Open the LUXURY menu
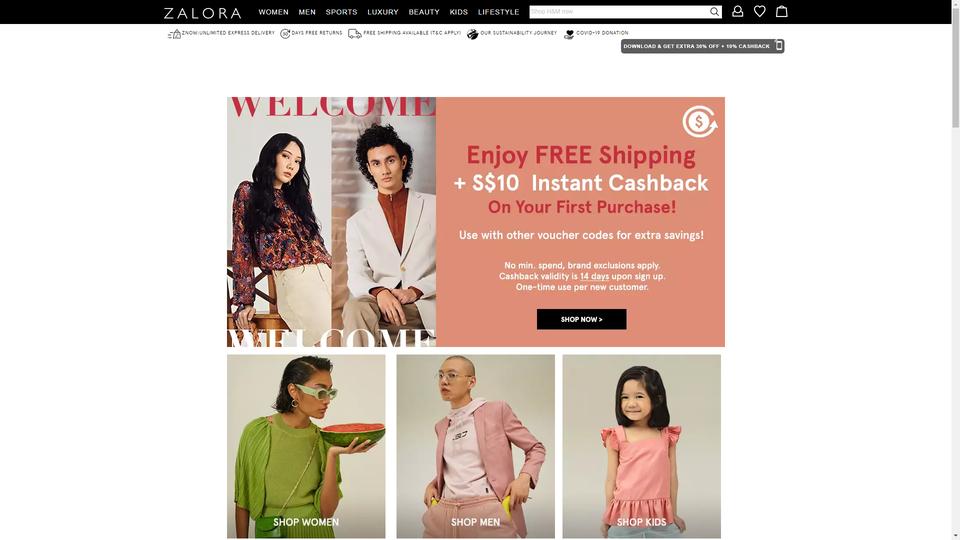Image resolution: width=960 pixels, height=540 pixels. (x=383, y=12)
